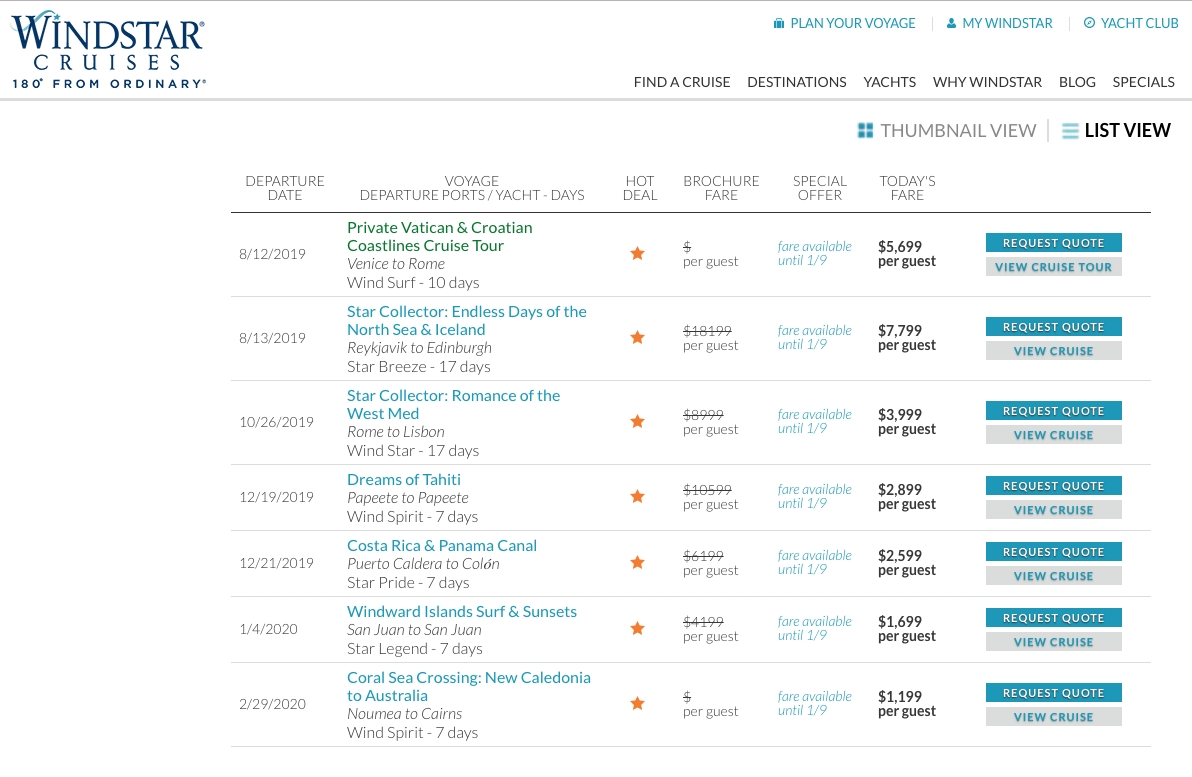The width and height of the screenshot is (1192, 777).
Task: Click the grid icon for Thumbnail View
Action: pos(865,131)
